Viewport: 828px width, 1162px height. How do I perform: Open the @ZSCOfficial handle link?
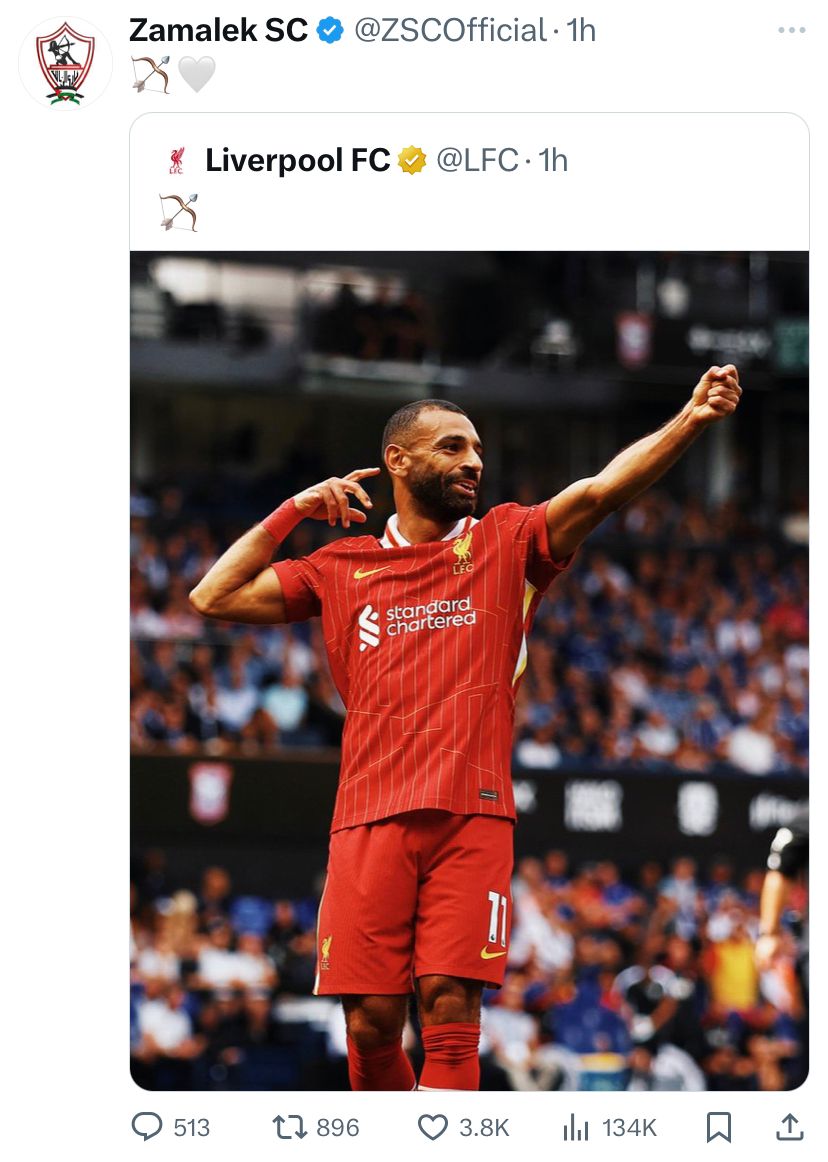[451, 30]
